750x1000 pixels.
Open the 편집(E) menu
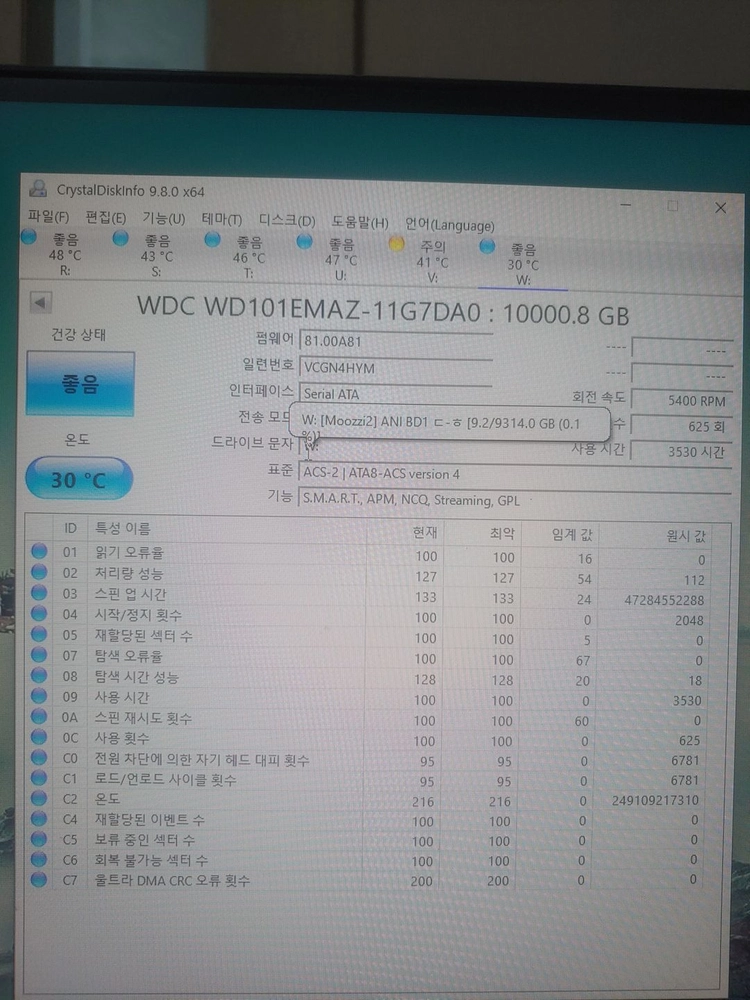point(105,218)
